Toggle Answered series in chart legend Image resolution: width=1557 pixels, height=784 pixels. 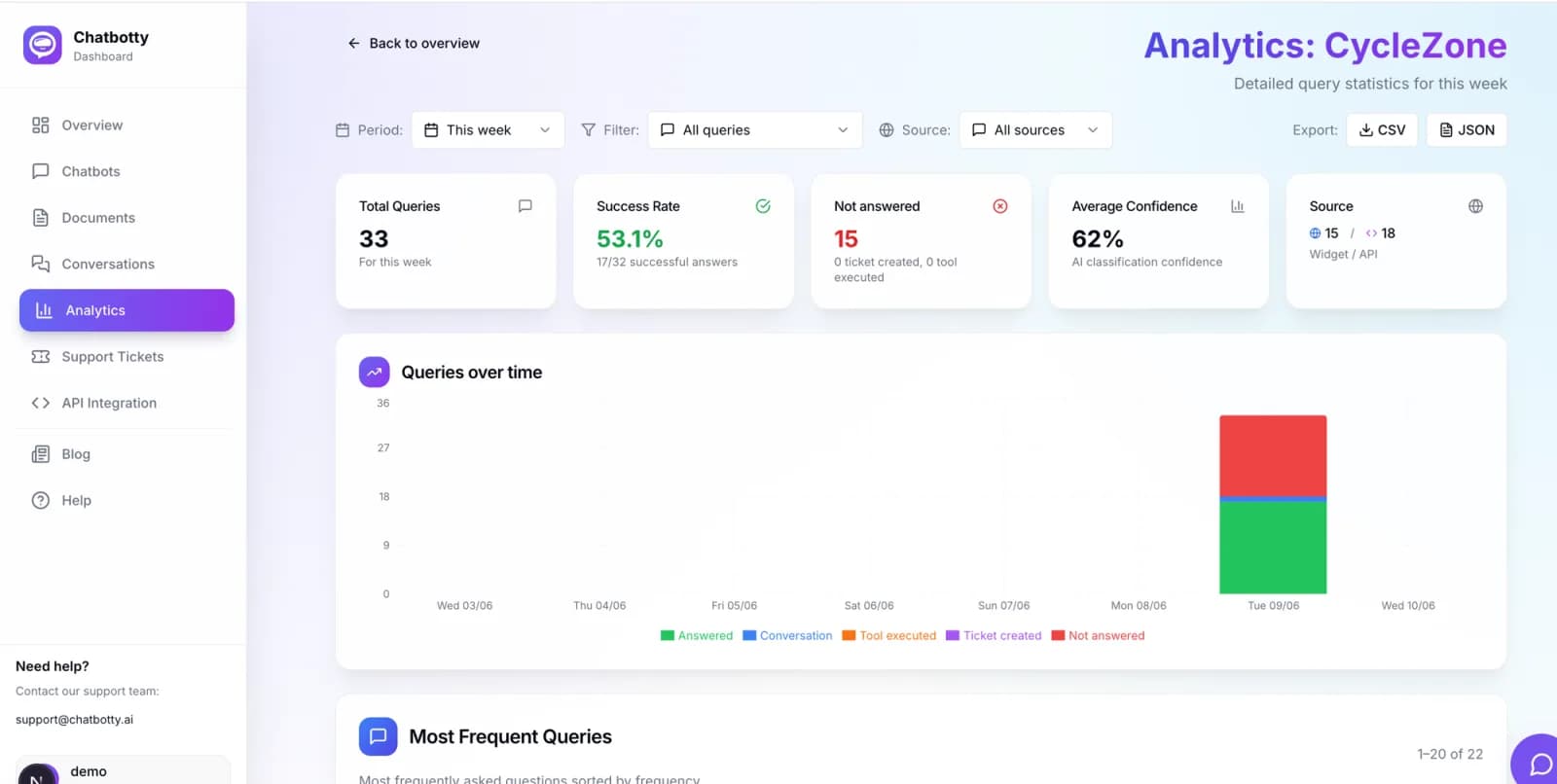697,636
